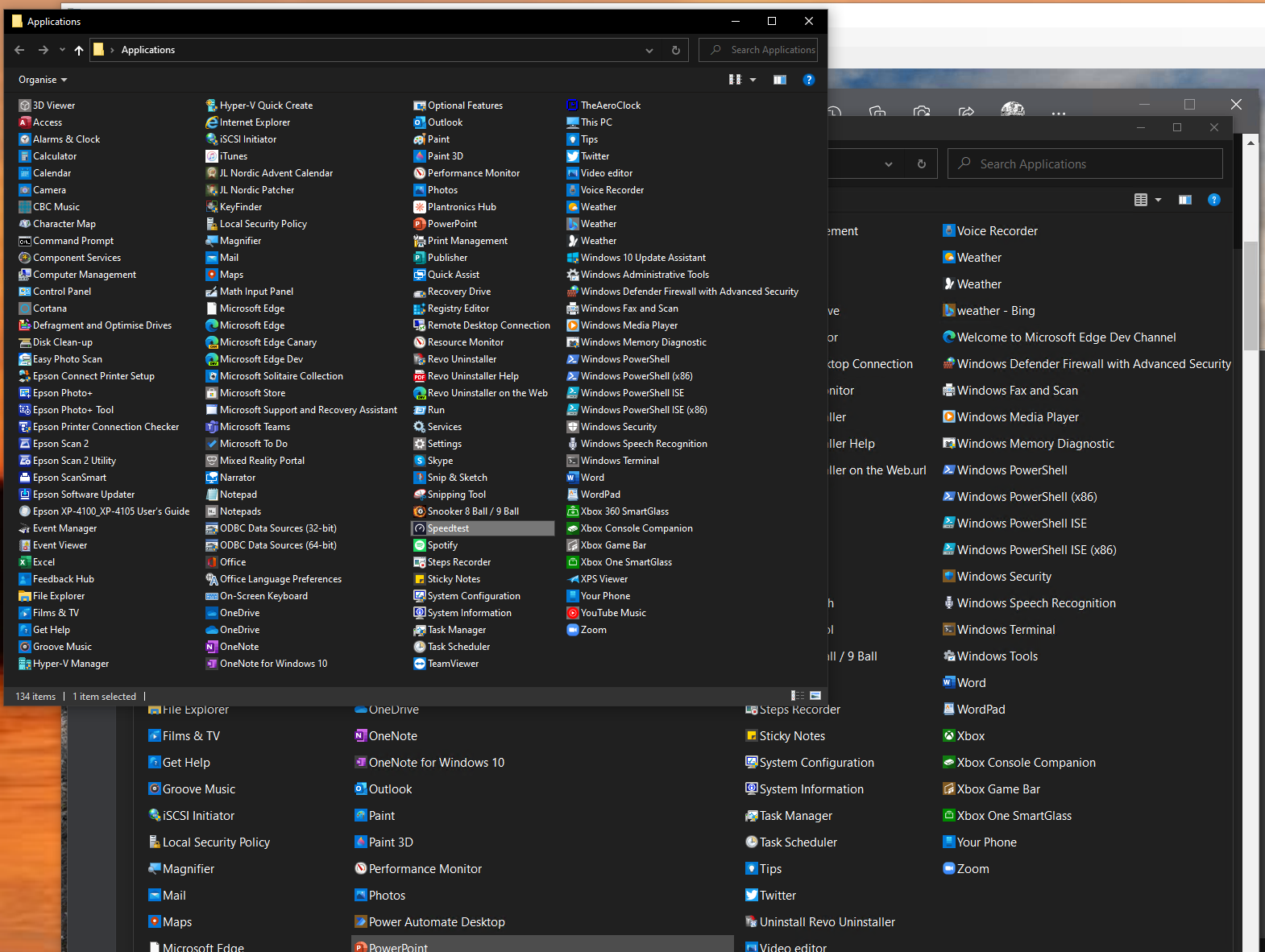Open the recent locations dropdown beside forward arrow

pos(62,50)
